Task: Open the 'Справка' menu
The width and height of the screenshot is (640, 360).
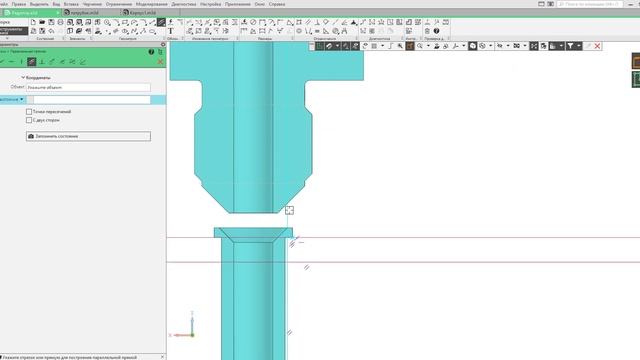Action: click(x=277, y=4)
